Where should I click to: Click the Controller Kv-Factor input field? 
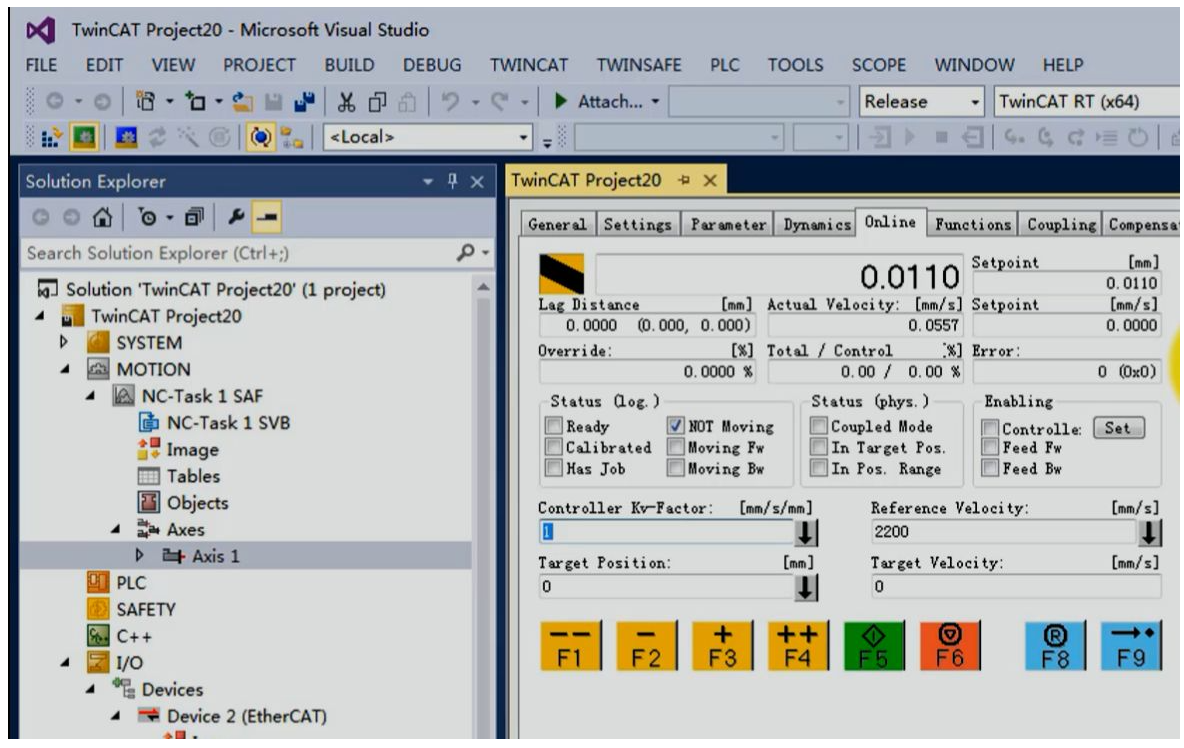pos(667,532)
